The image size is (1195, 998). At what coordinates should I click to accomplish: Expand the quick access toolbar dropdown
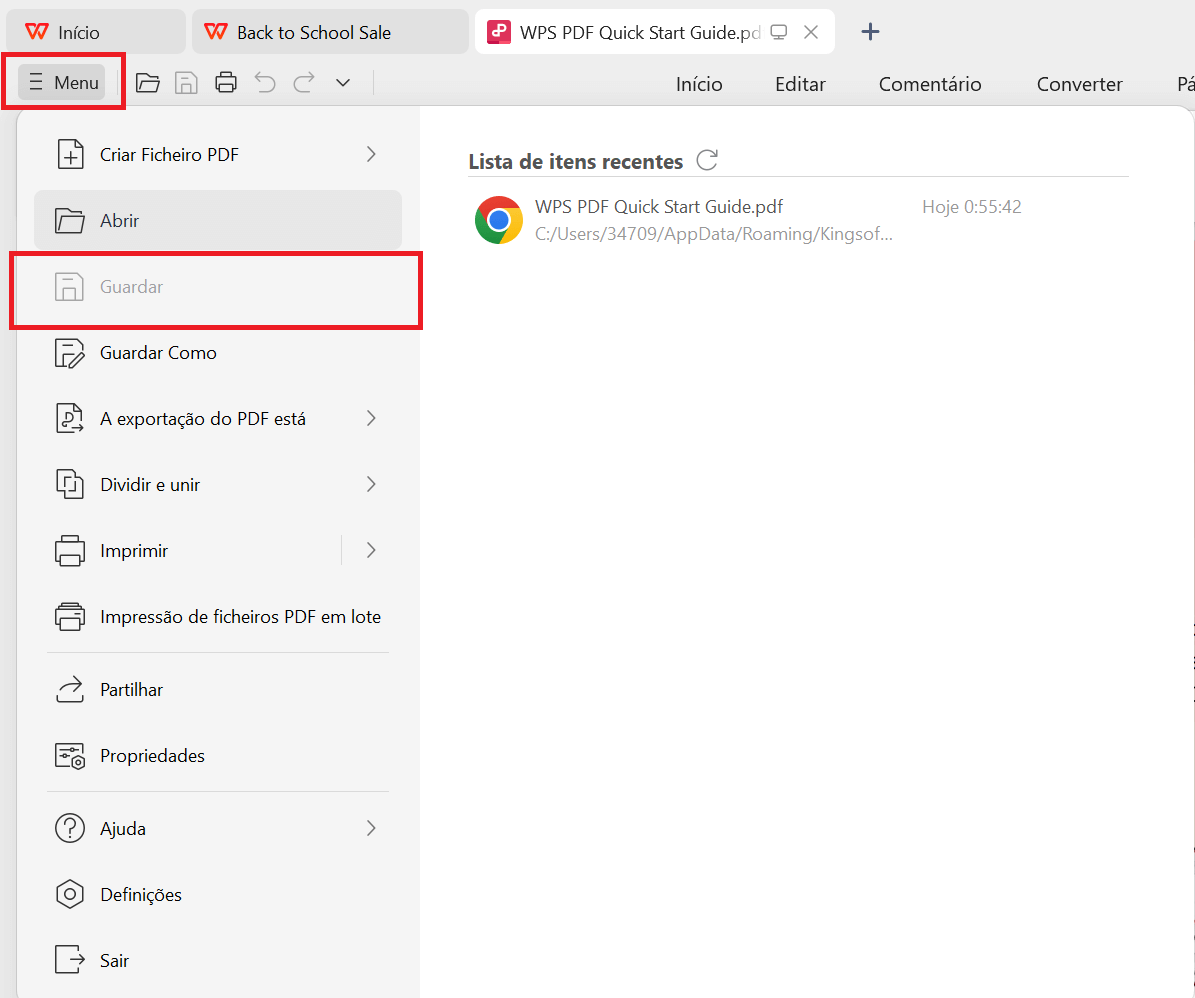coord(343,82)
